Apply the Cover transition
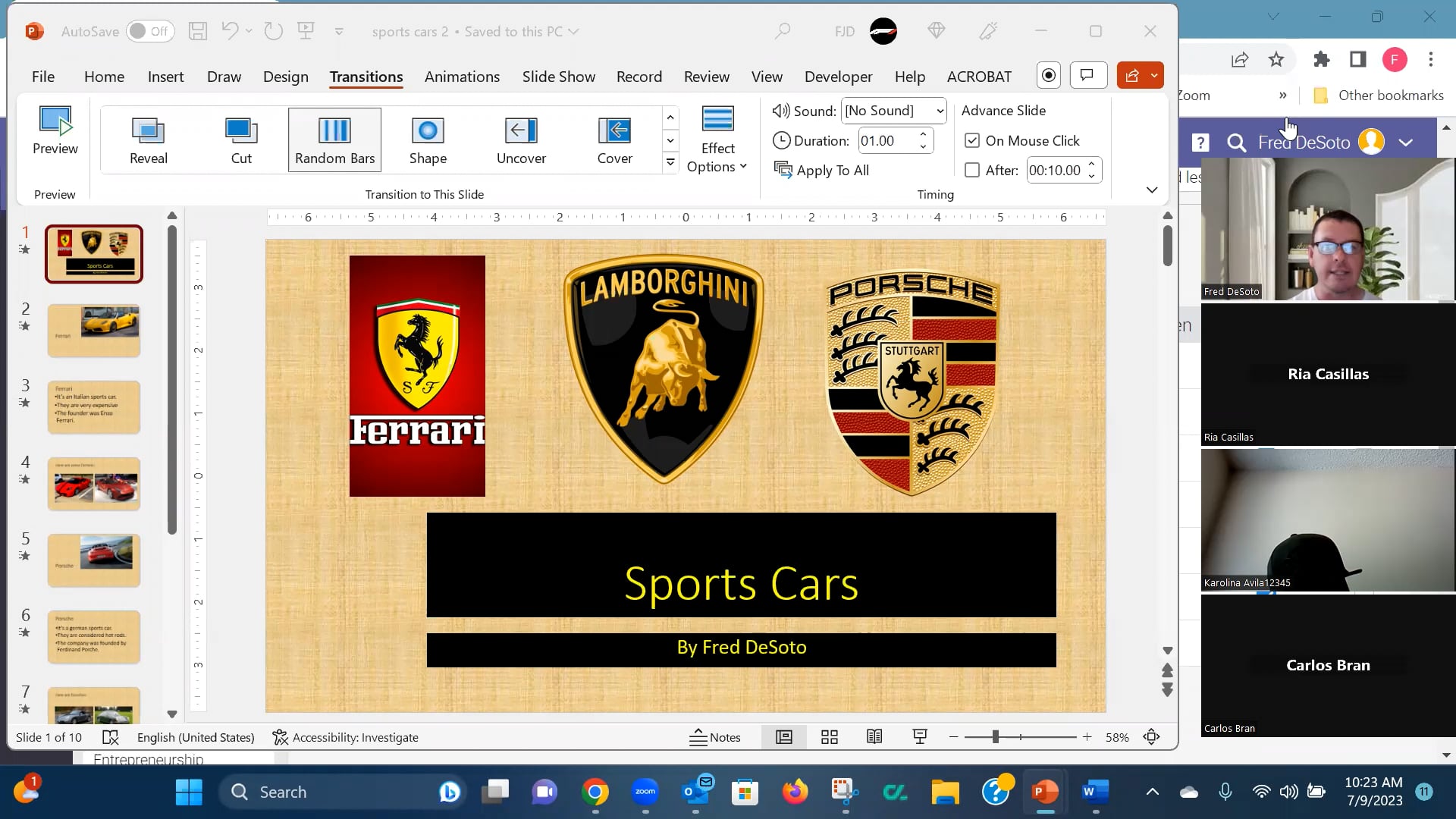The width and height of the screenshot is (1456, 819). click(x=614, y=140)
